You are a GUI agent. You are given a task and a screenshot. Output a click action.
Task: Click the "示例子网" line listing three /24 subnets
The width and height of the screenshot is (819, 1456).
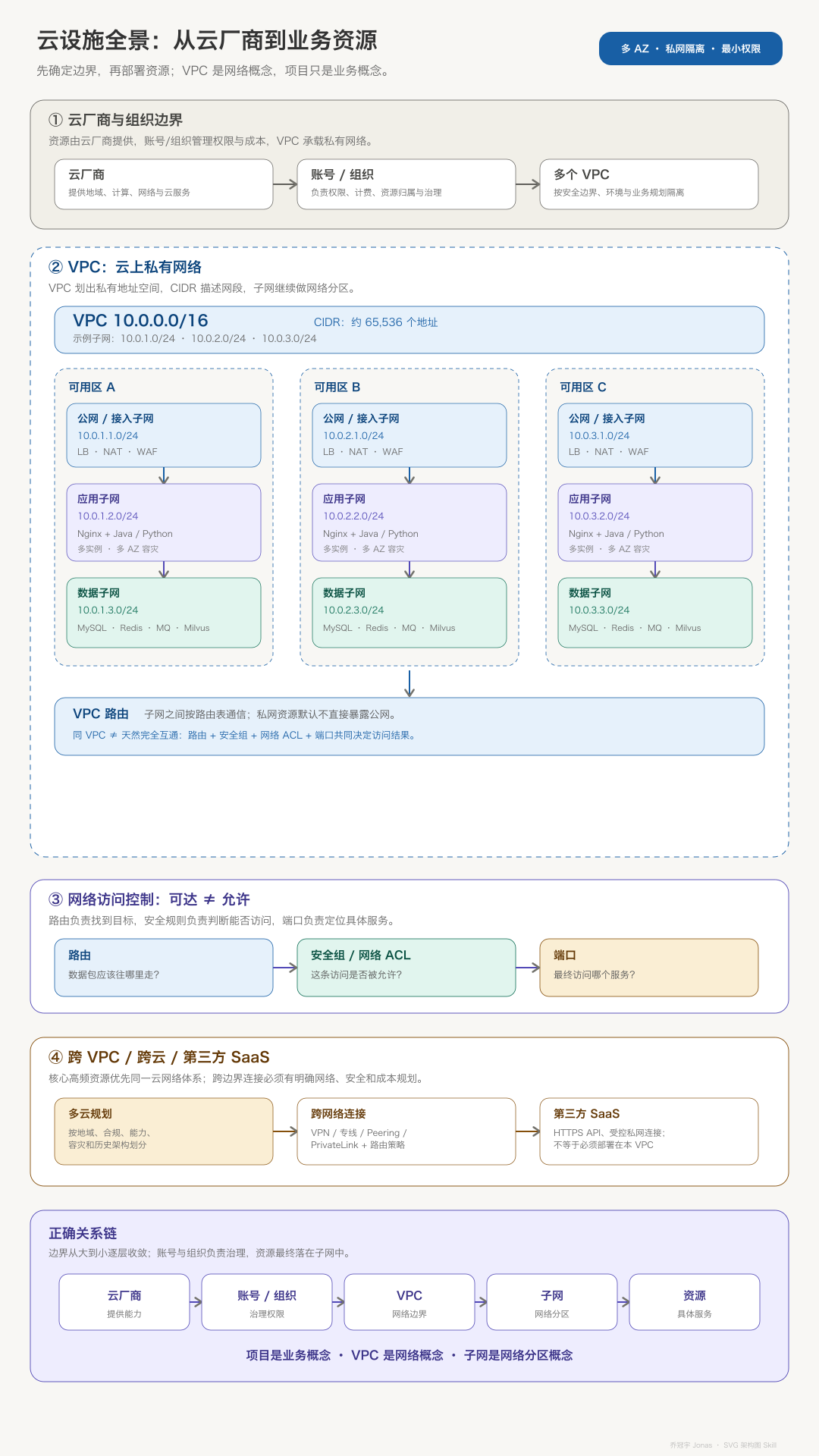(195, 339)
